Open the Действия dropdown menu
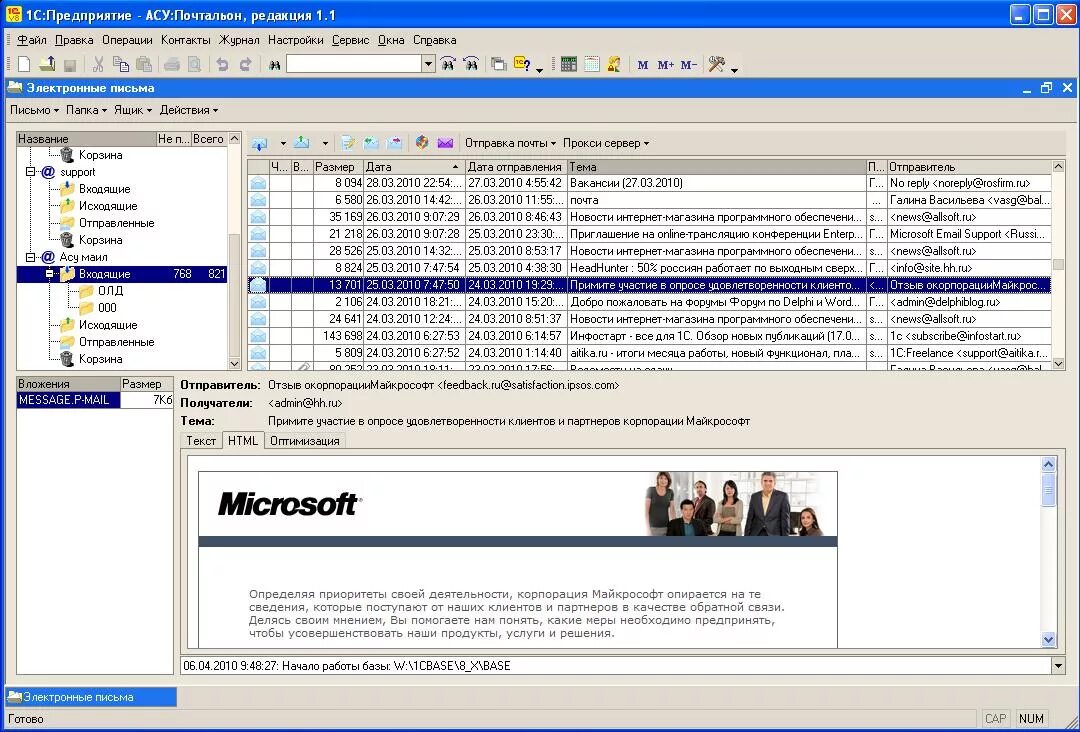Screen dimensions: 1080x732 click(x=189, y=110)
